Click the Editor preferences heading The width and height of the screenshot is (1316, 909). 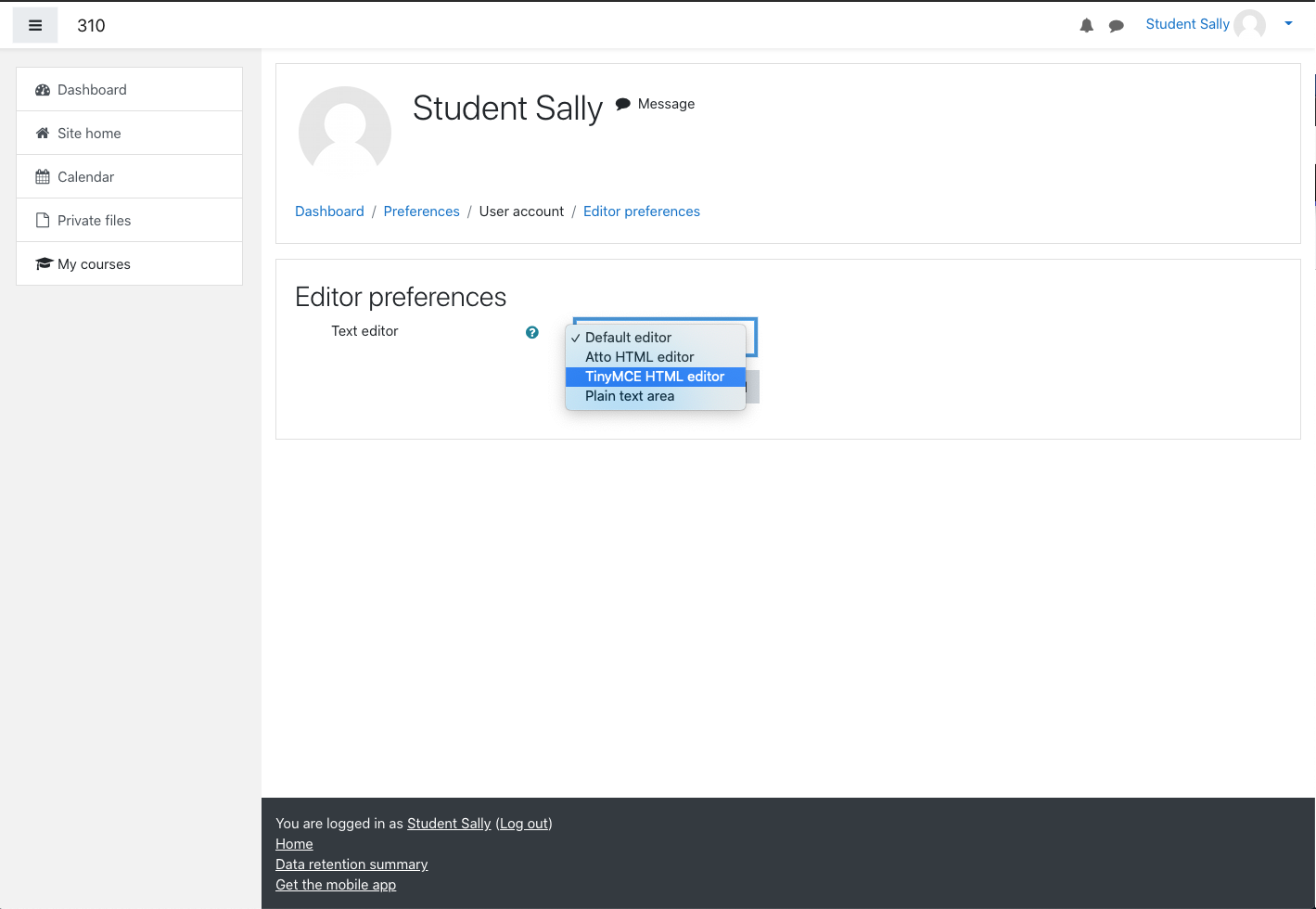(x=401, y=297)
